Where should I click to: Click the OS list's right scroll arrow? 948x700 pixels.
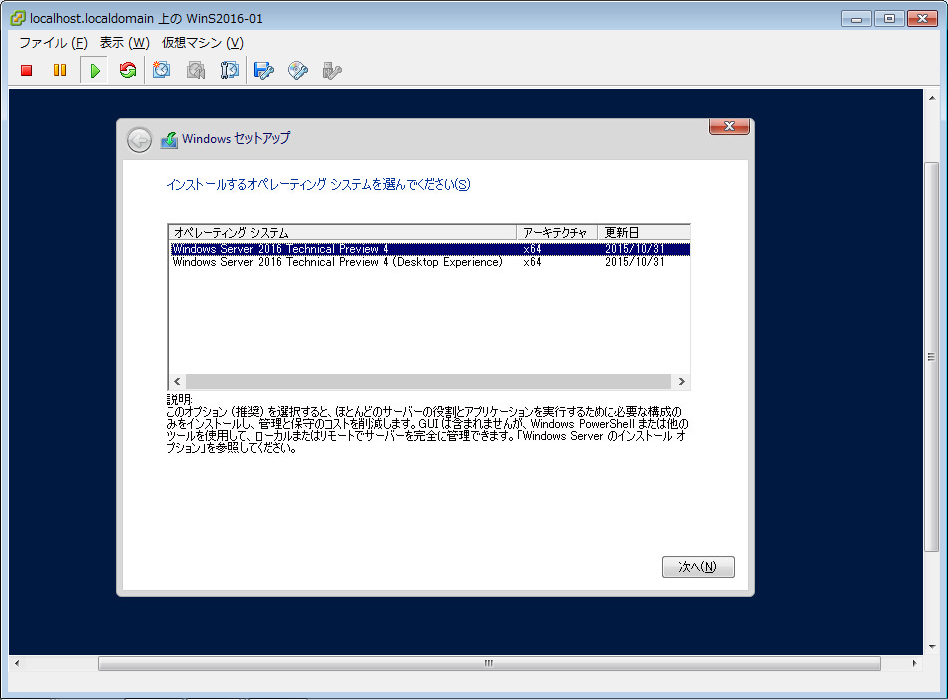[x=682, y=381]
